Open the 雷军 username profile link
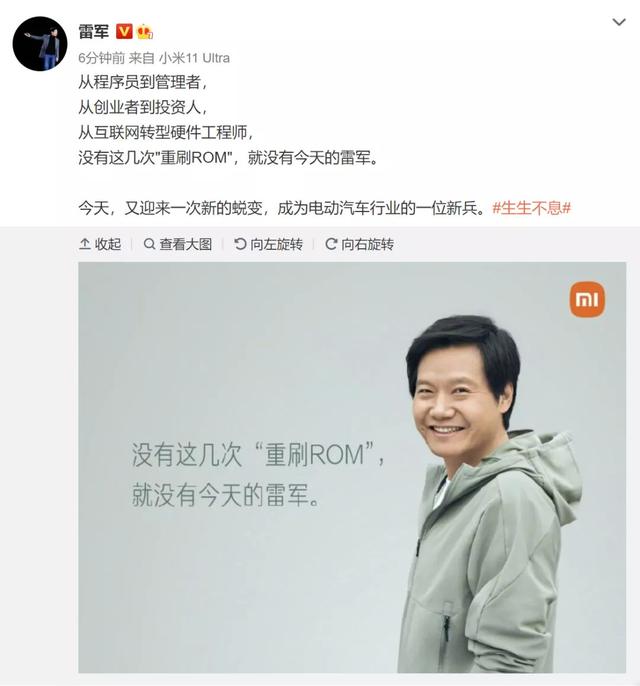 point(93,32)
